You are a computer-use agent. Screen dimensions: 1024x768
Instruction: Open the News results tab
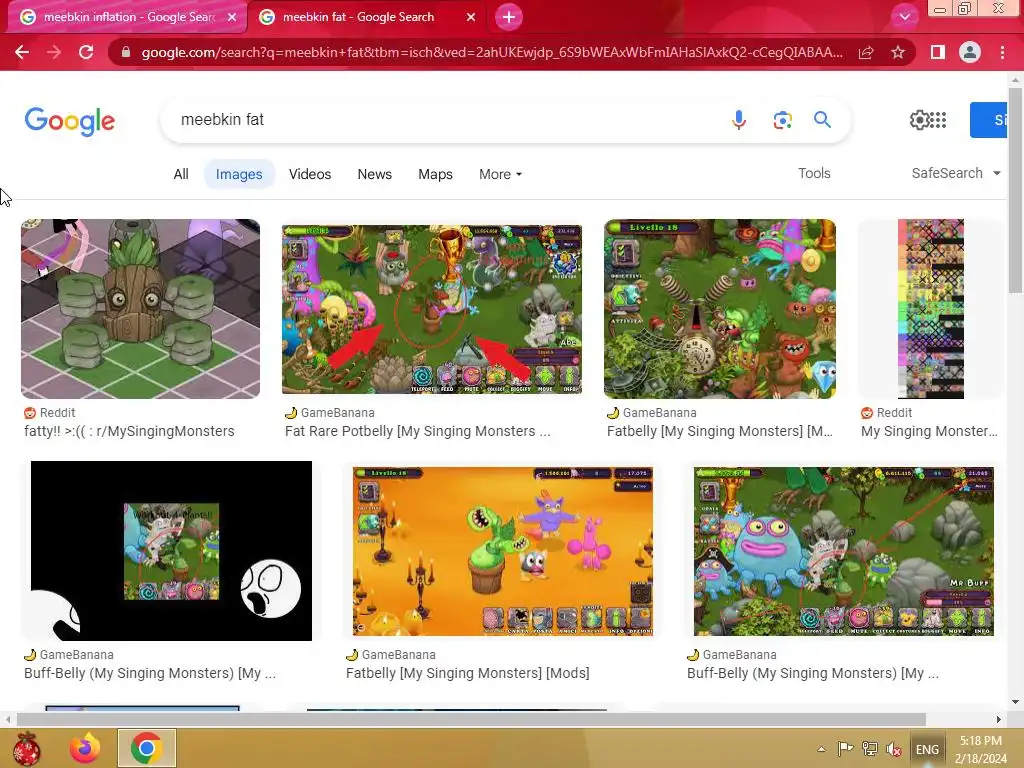click(x=374, y=174)
